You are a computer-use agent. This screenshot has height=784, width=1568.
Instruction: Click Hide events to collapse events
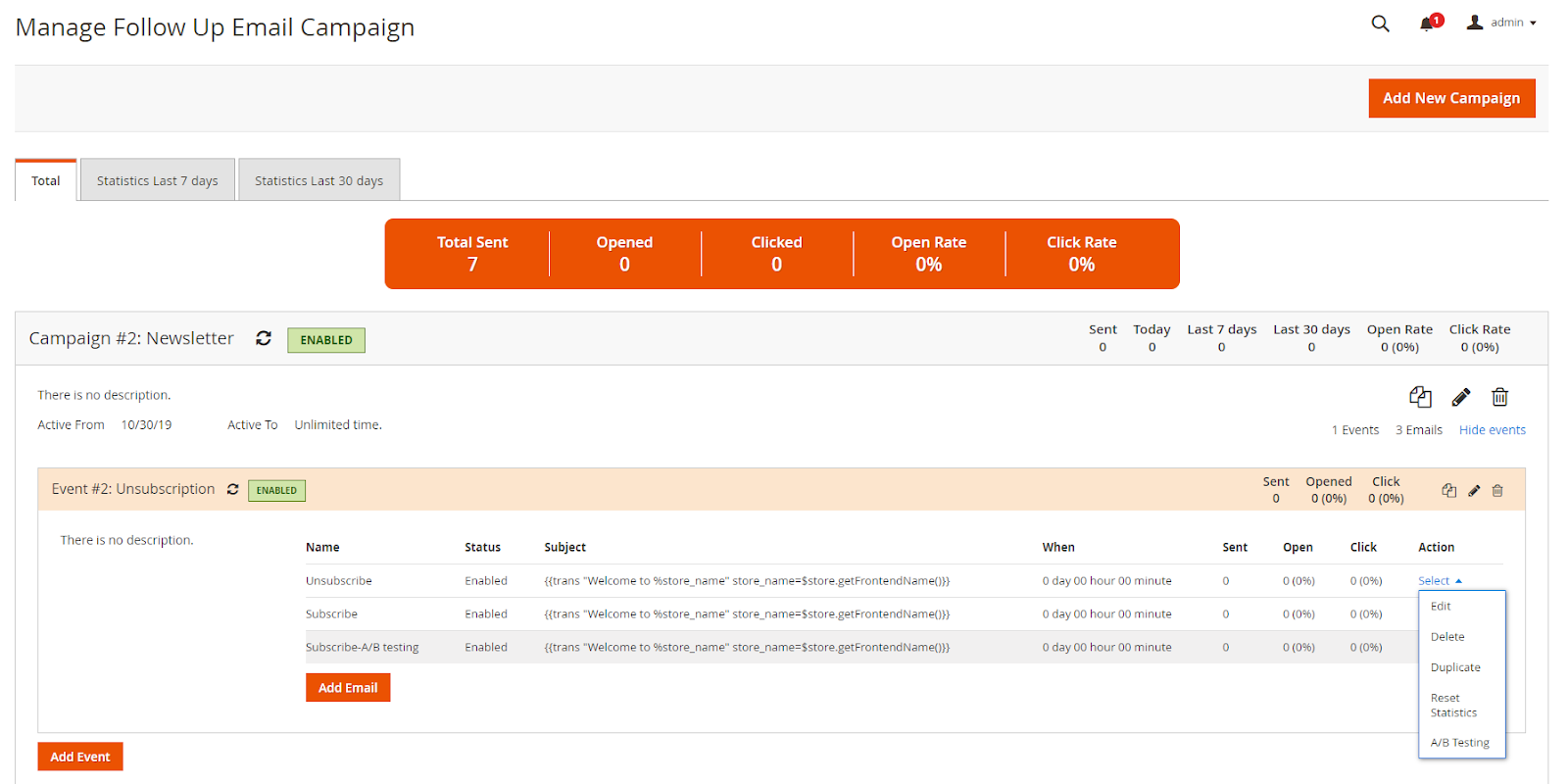1492,430
